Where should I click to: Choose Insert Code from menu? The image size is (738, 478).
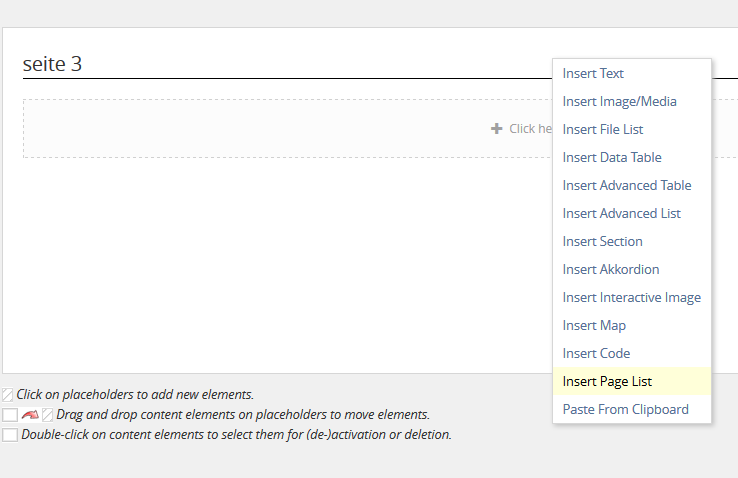(x=596, y=353)
